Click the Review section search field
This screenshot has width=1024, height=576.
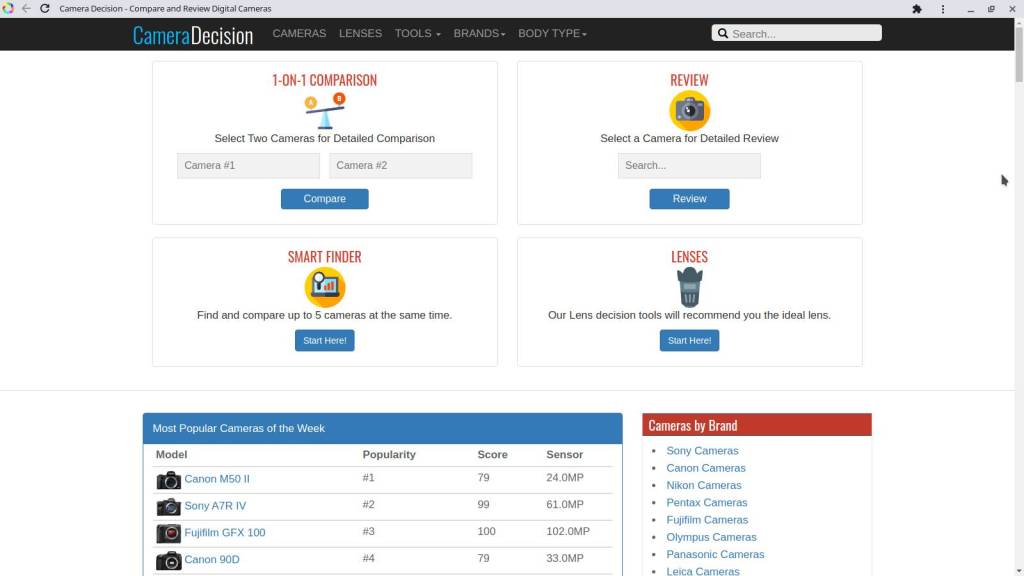click(x=689, y=166)
